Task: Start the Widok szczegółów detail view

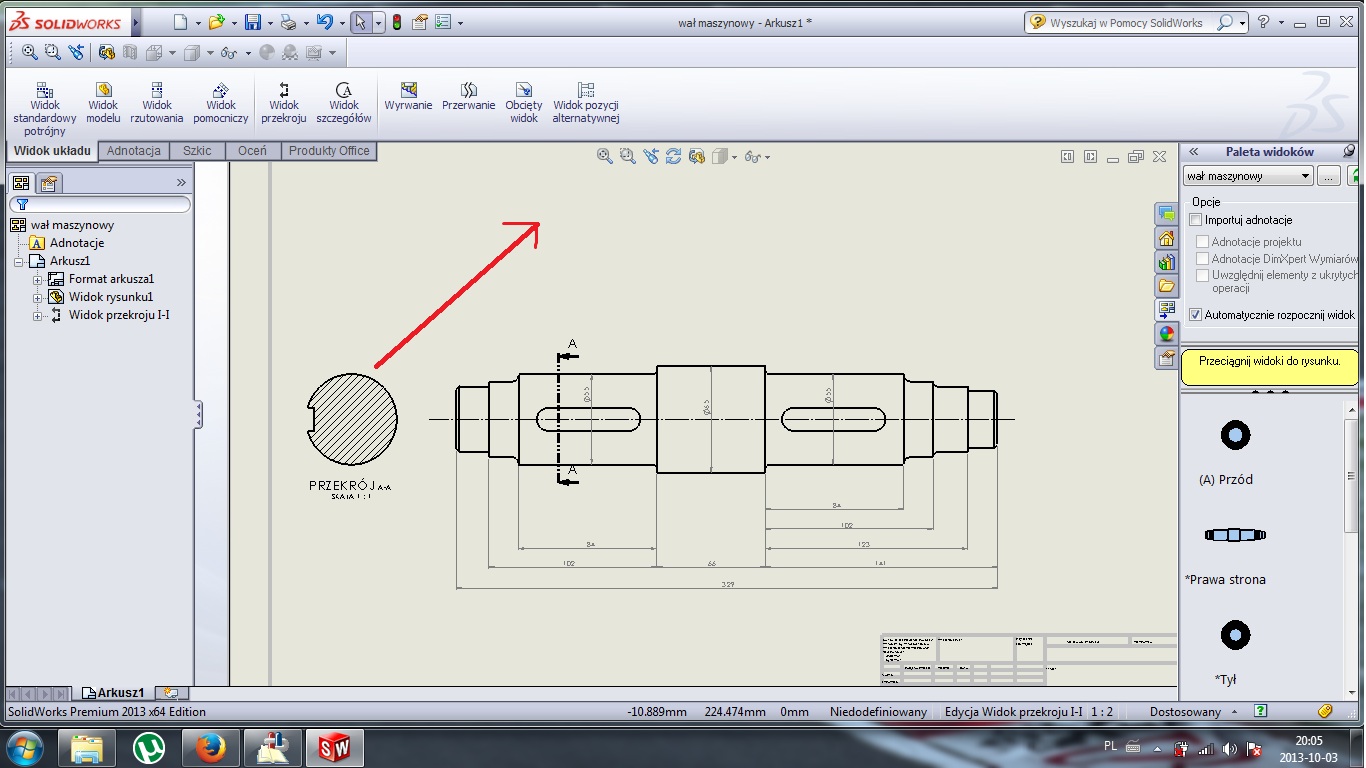Action: pos(344,103)
